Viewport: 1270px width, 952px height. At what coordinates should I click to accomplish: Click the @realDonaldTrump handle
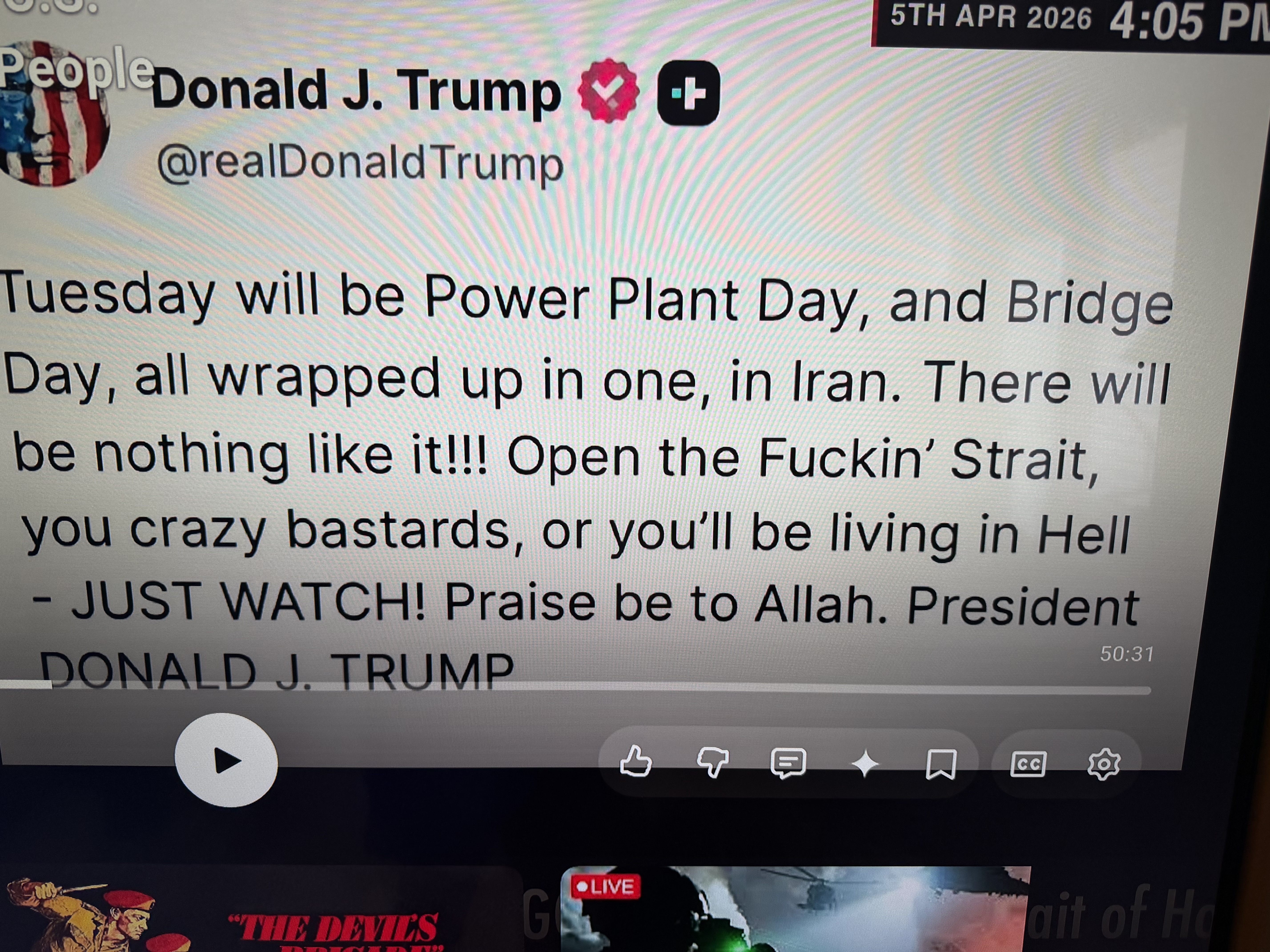(360, 164)
